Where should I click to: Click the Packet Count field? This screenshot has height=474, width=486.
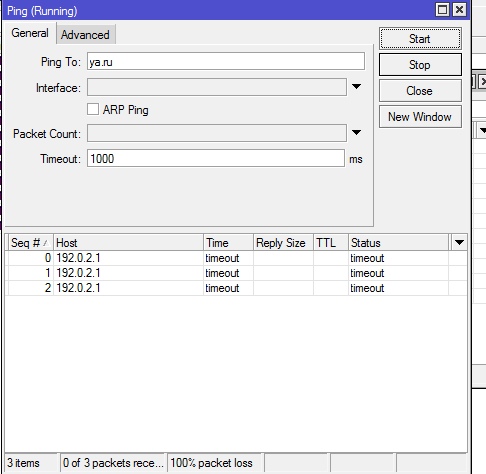[217, 133]
